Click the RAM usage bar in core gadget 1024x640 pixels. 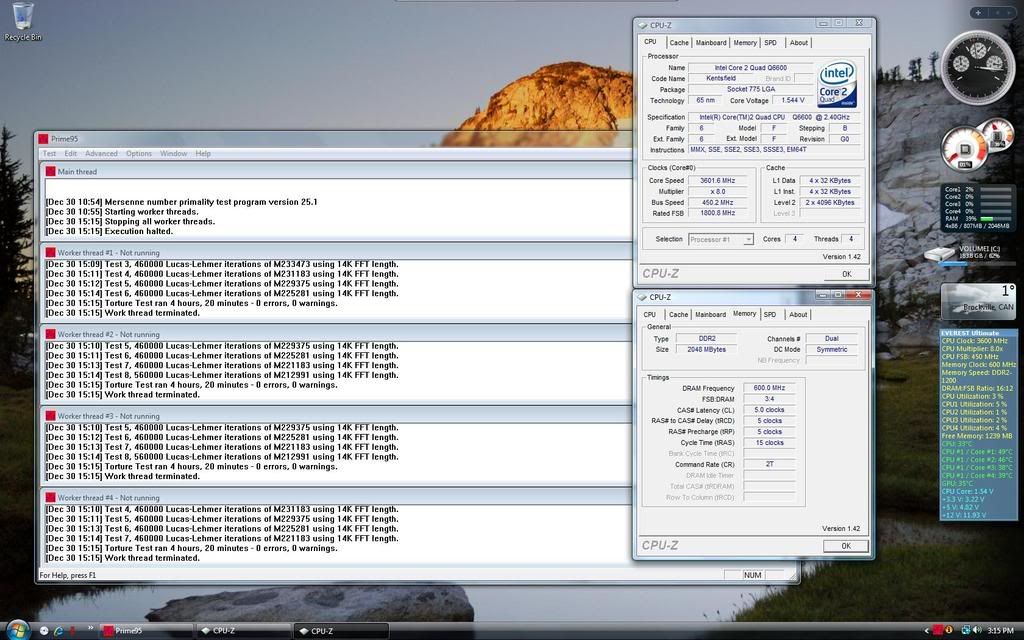point(995,219)
